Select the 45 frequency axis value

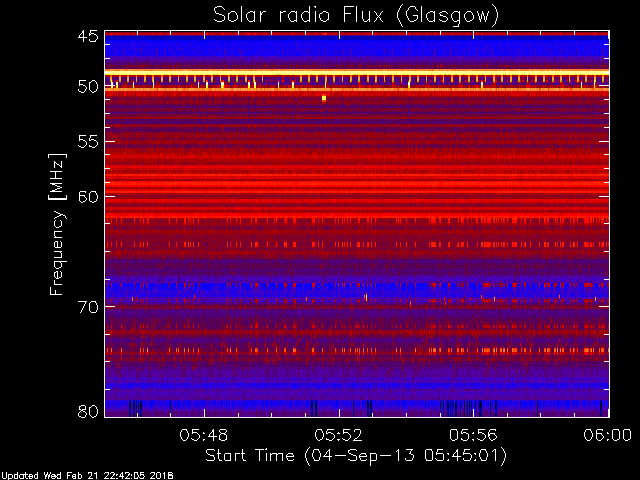[88, 36]
